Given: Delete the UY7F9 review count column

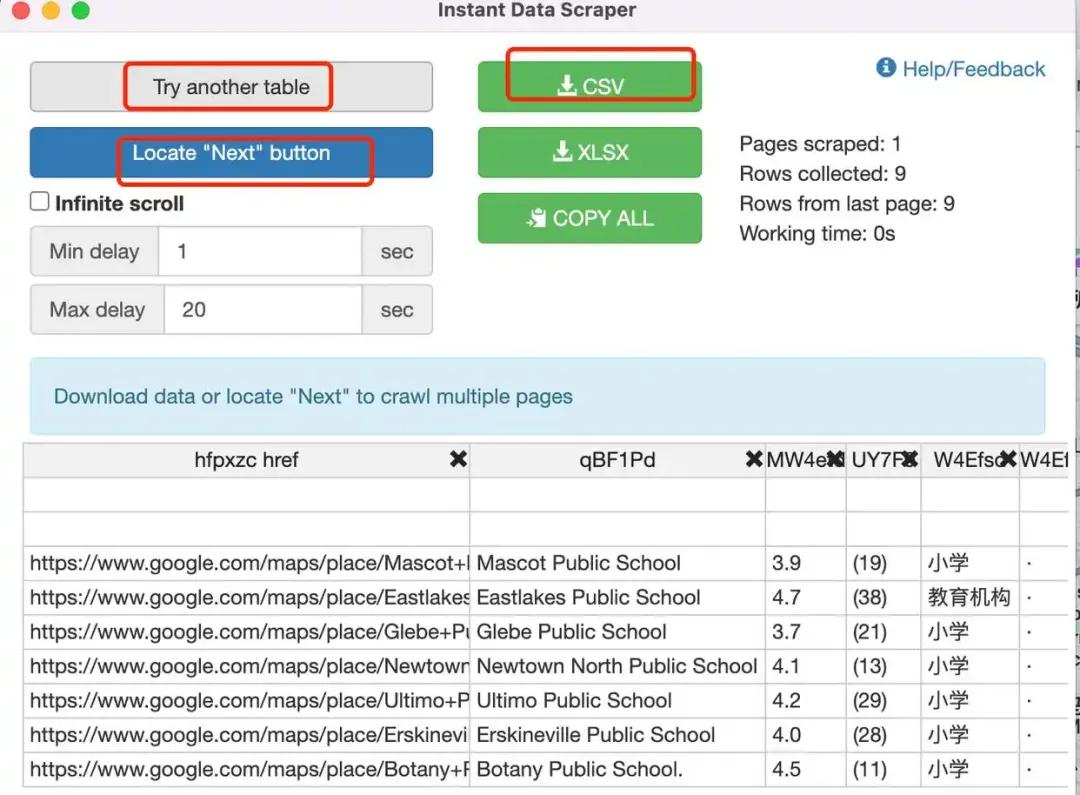Looking at the screenshot, I should click(909, 460).
